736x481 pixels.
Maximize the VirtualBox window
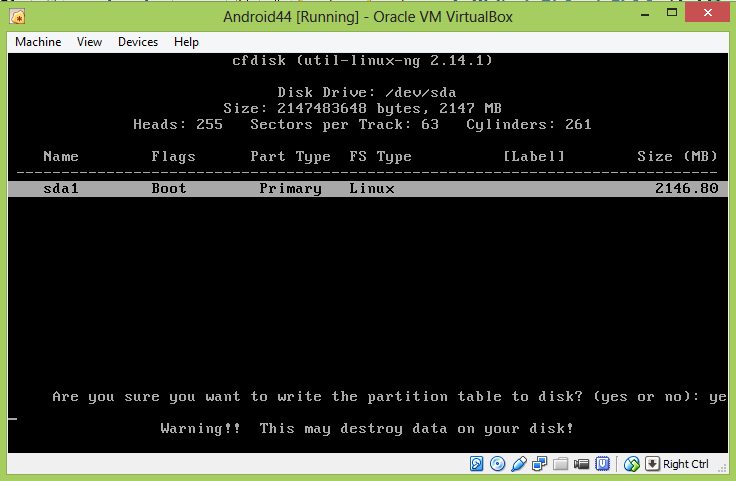672,13
